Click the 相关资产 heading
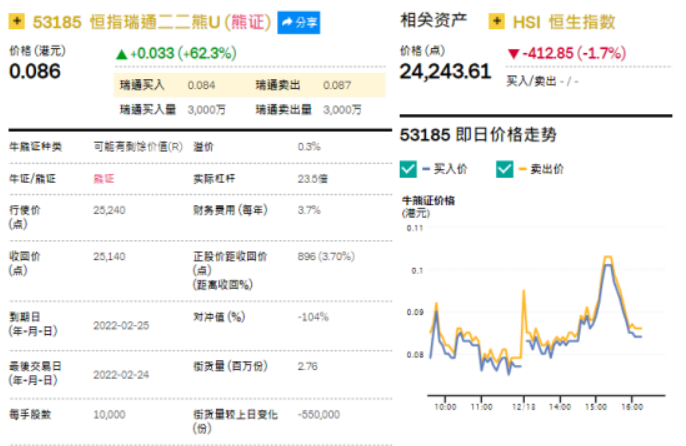Screen dimensions: 686x446 click(x=433, y=21)
